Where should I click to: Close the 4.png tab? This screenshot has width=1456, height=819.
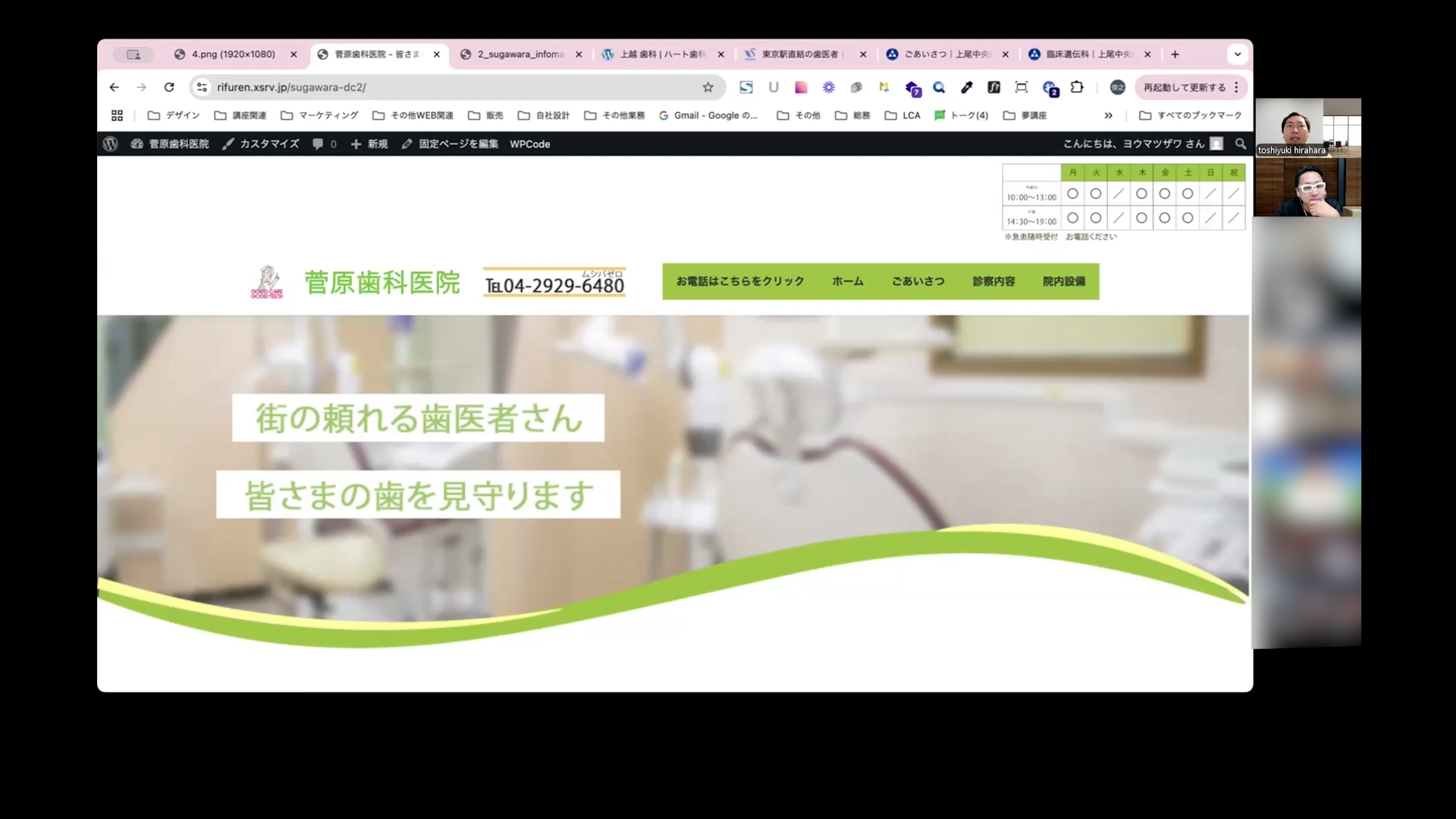point(293,55)
